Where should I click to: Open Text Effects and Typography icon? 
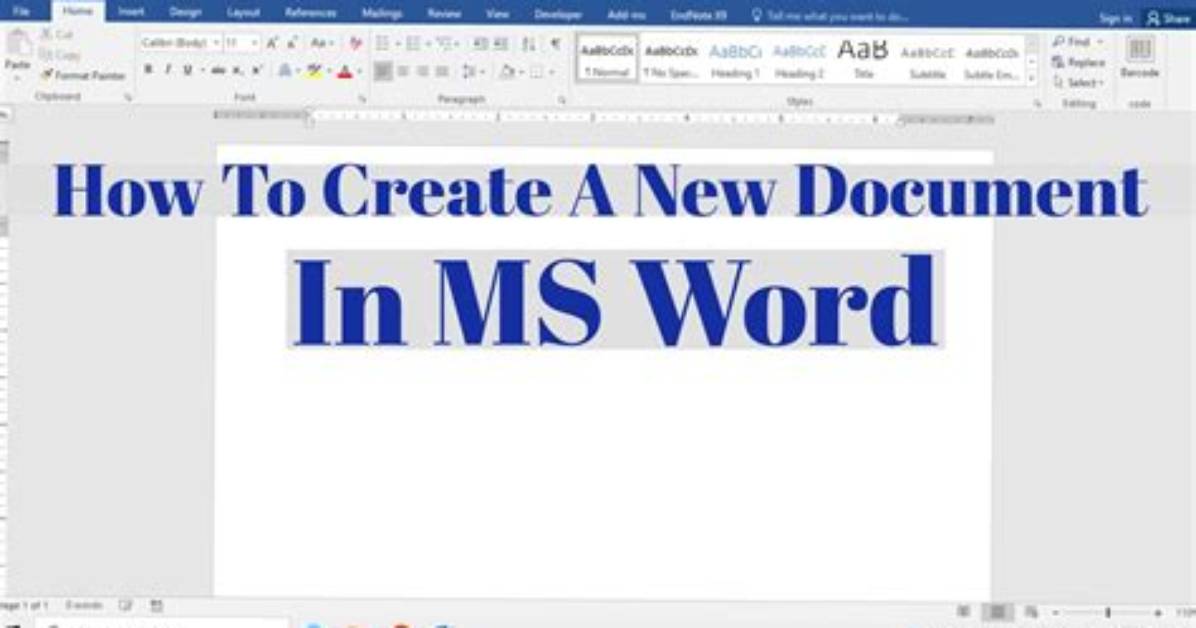pos(285,71)
